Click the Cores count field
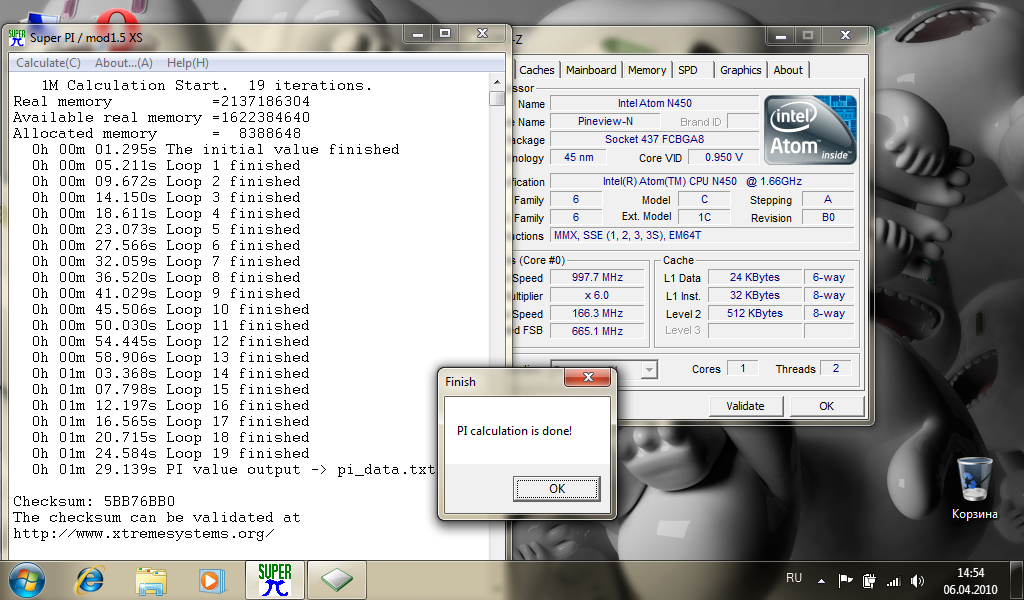1024x600 pixels. 743,368
